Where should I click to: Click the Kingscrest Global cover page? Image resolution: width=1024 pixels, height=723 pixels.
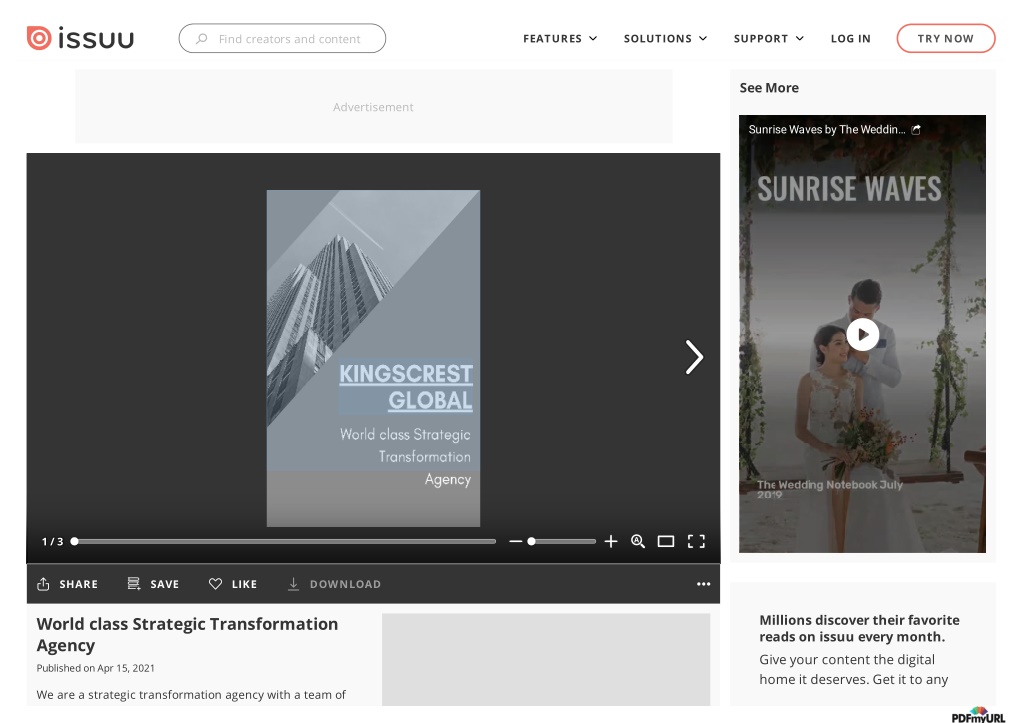[x=373, y=358]
